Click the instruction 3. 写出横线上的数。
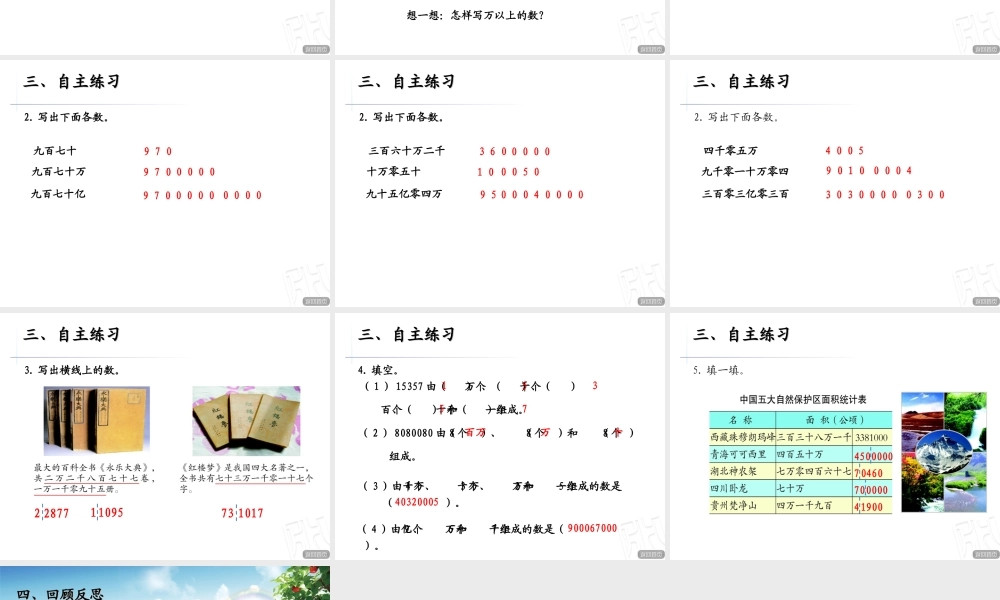 click(72, 370)
